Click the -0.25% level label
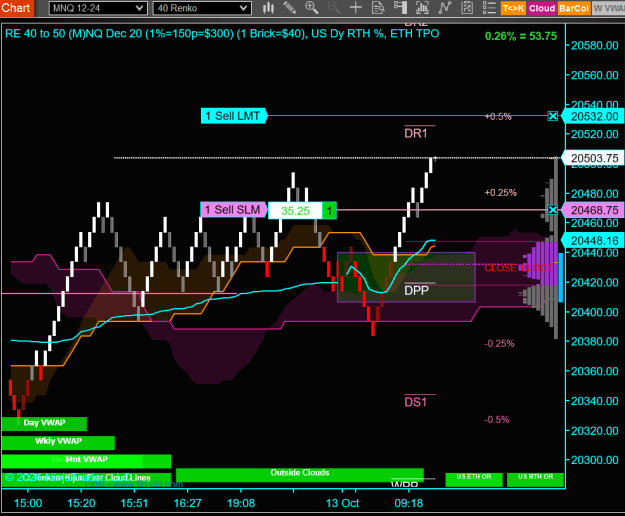Image resolution: width=625 pixels, height=516 pixels. click(x=499, y=343)
